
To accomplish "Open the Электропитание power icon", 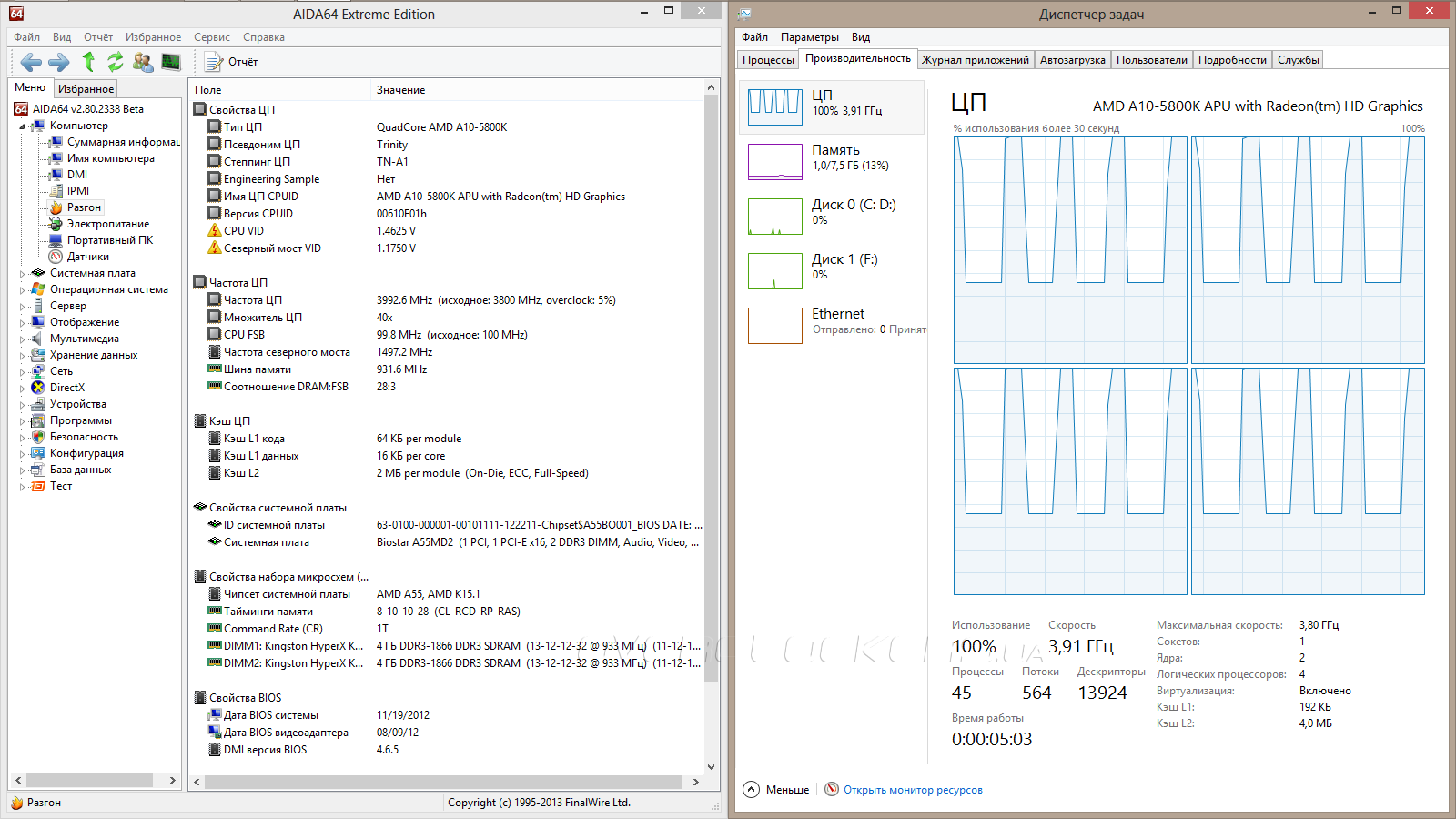I will click(56, 224).
